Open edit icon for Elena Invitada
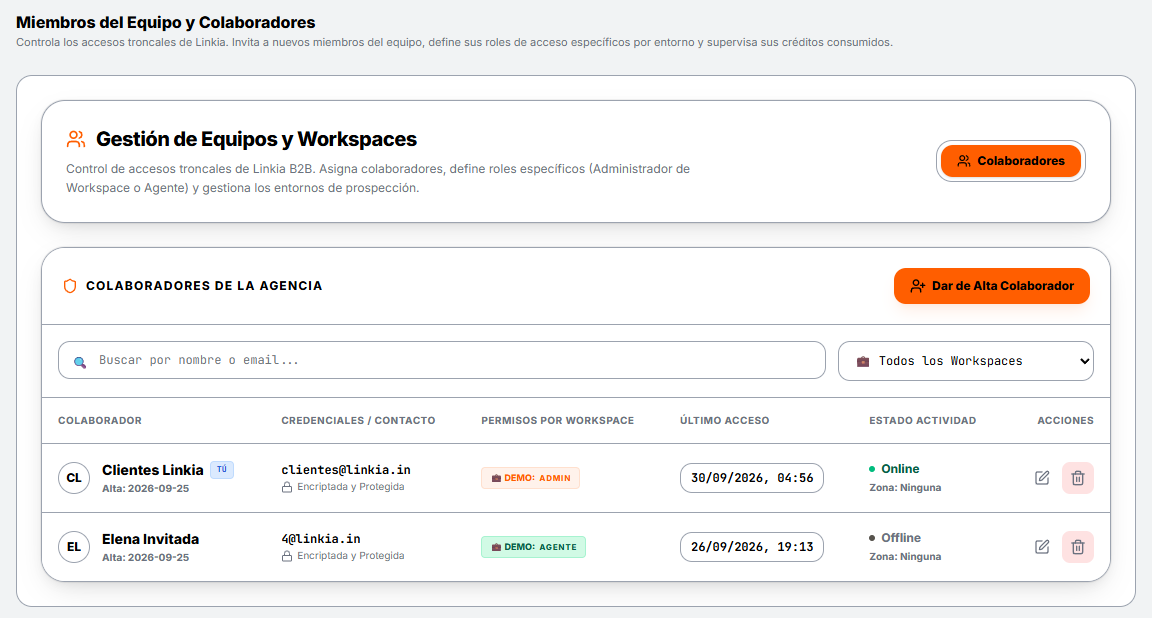The height and width of the screenshot is (618, 1152). (x=1042, y=547)
